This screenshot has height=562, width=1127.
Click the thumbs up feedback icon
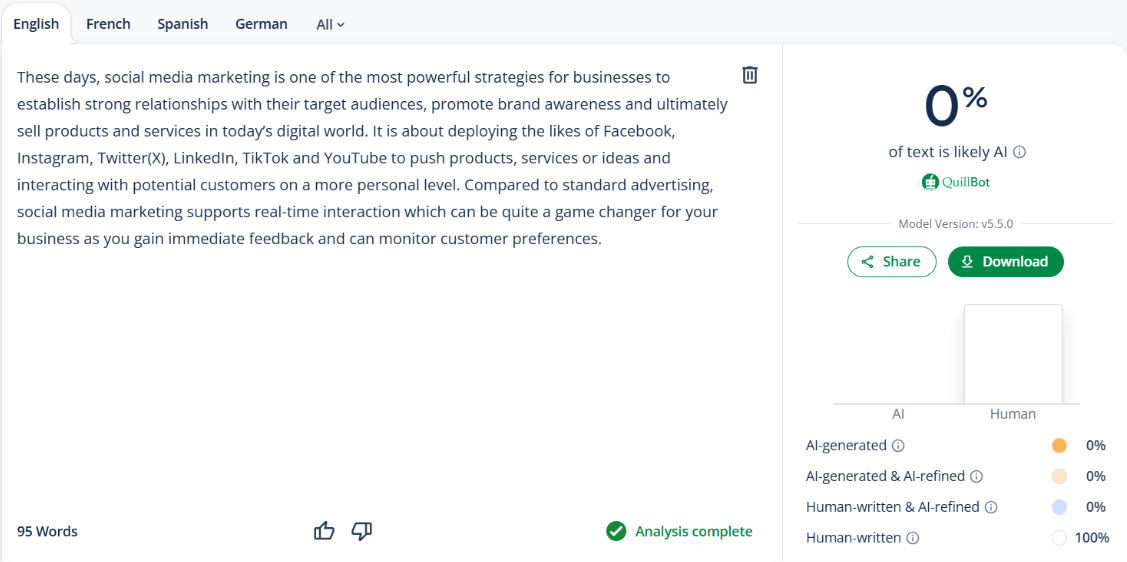(324, 531)
